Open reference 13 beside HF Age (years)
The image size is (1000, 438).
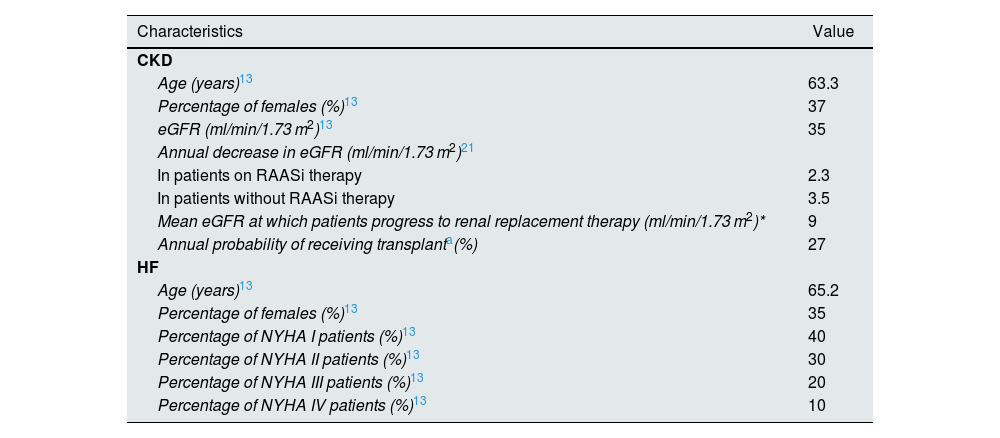pos(246,287)
